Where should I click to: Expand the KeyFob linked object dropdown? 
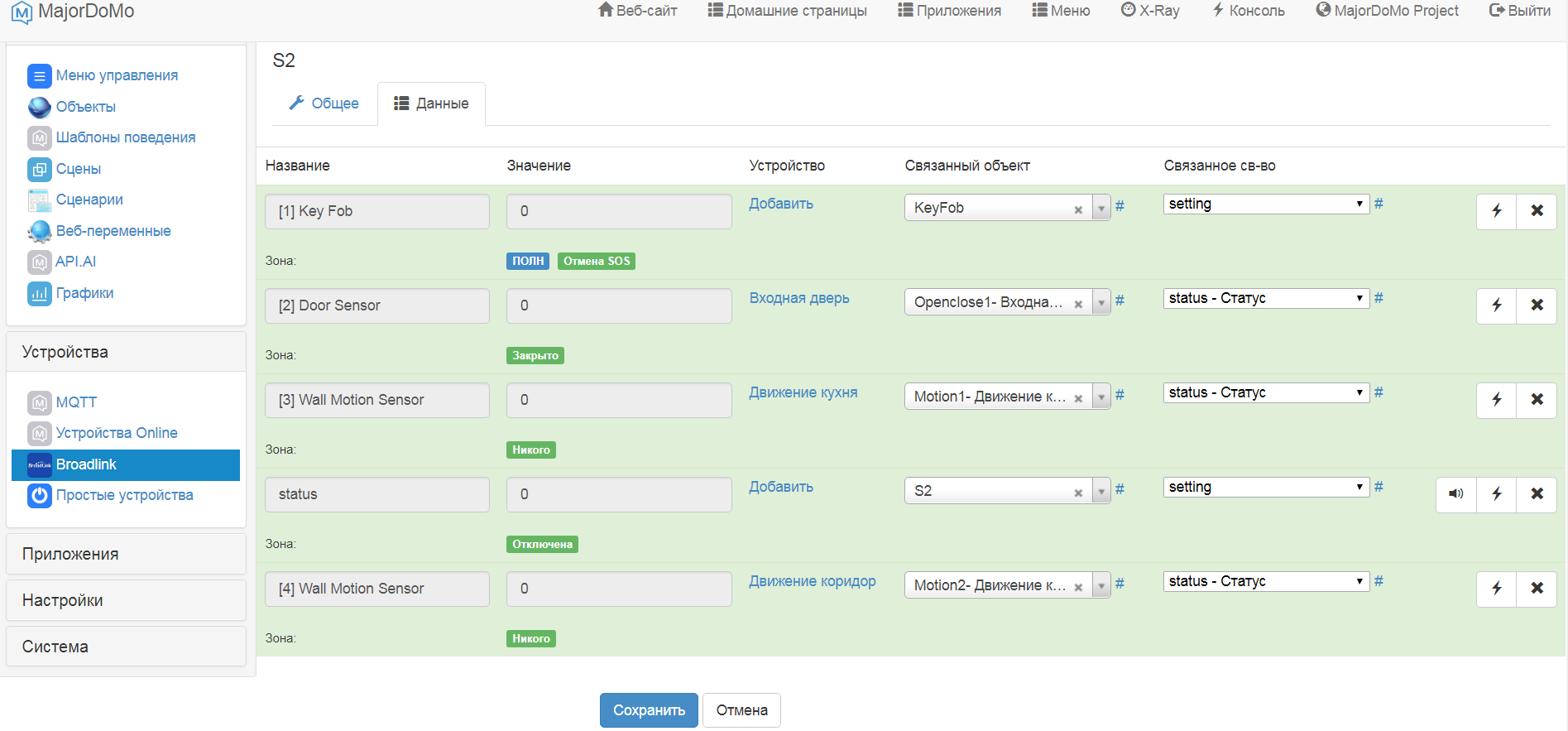(1101, 209)
